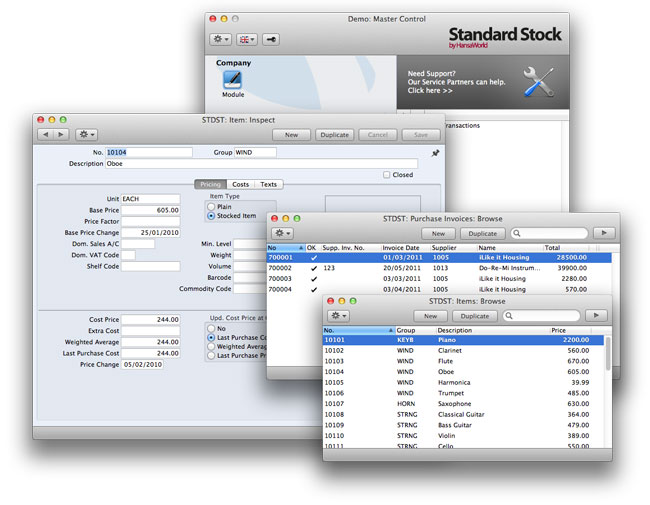Screen dimensions: 650x505
Task: Sort Purchase Invoices by Invoice Date column
Action: [x=405, y=248]
